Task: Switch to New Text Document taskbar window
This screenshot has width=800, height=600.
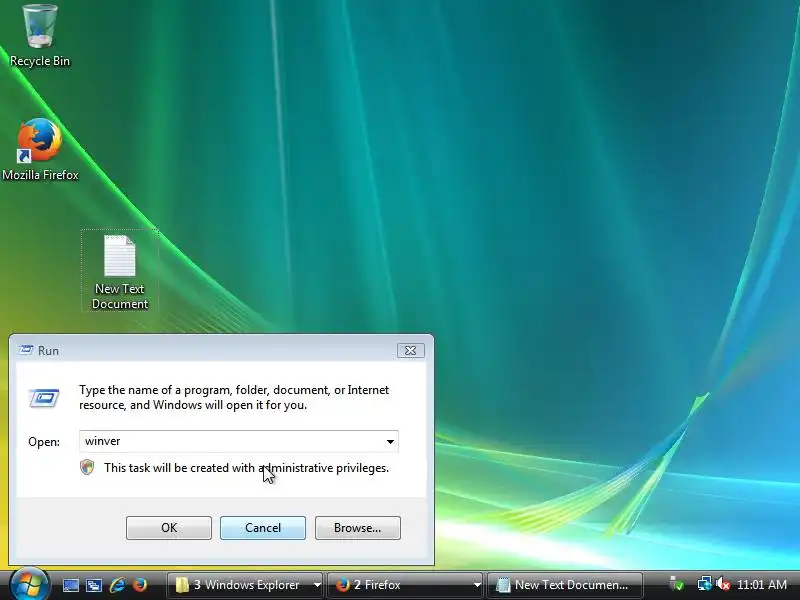Action: click(565, 585)
